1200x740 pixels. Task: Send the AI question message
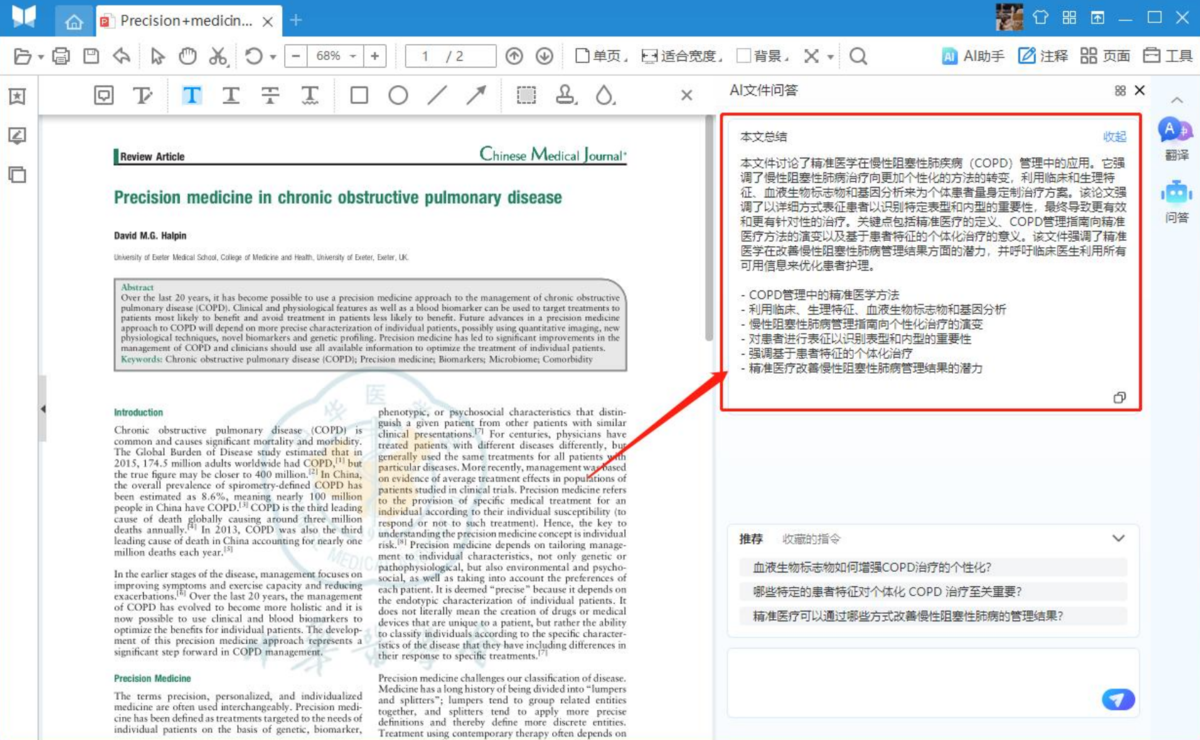(1117, 700)
